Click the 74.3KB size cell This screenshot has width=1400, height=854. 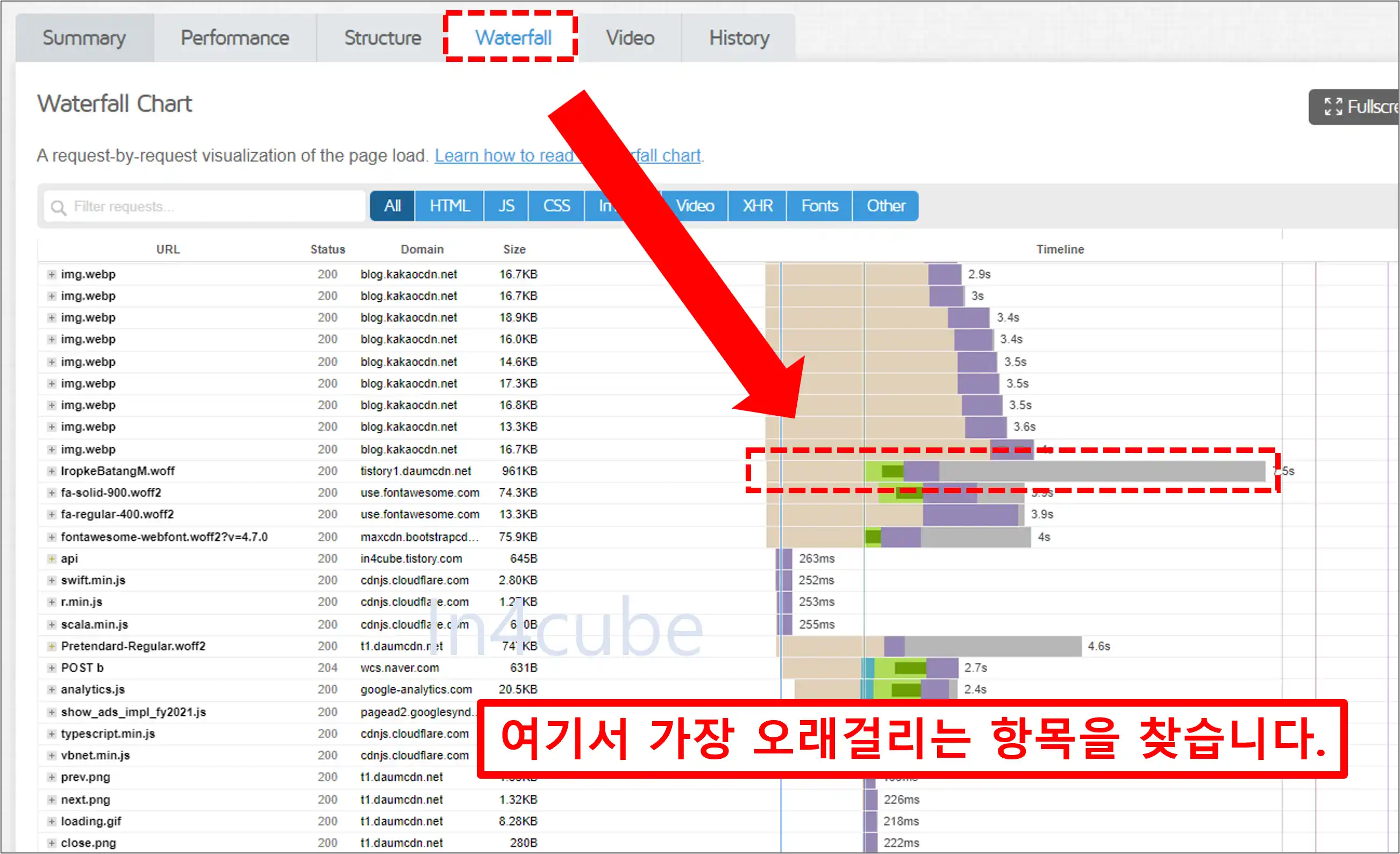[x=518, y=493]
